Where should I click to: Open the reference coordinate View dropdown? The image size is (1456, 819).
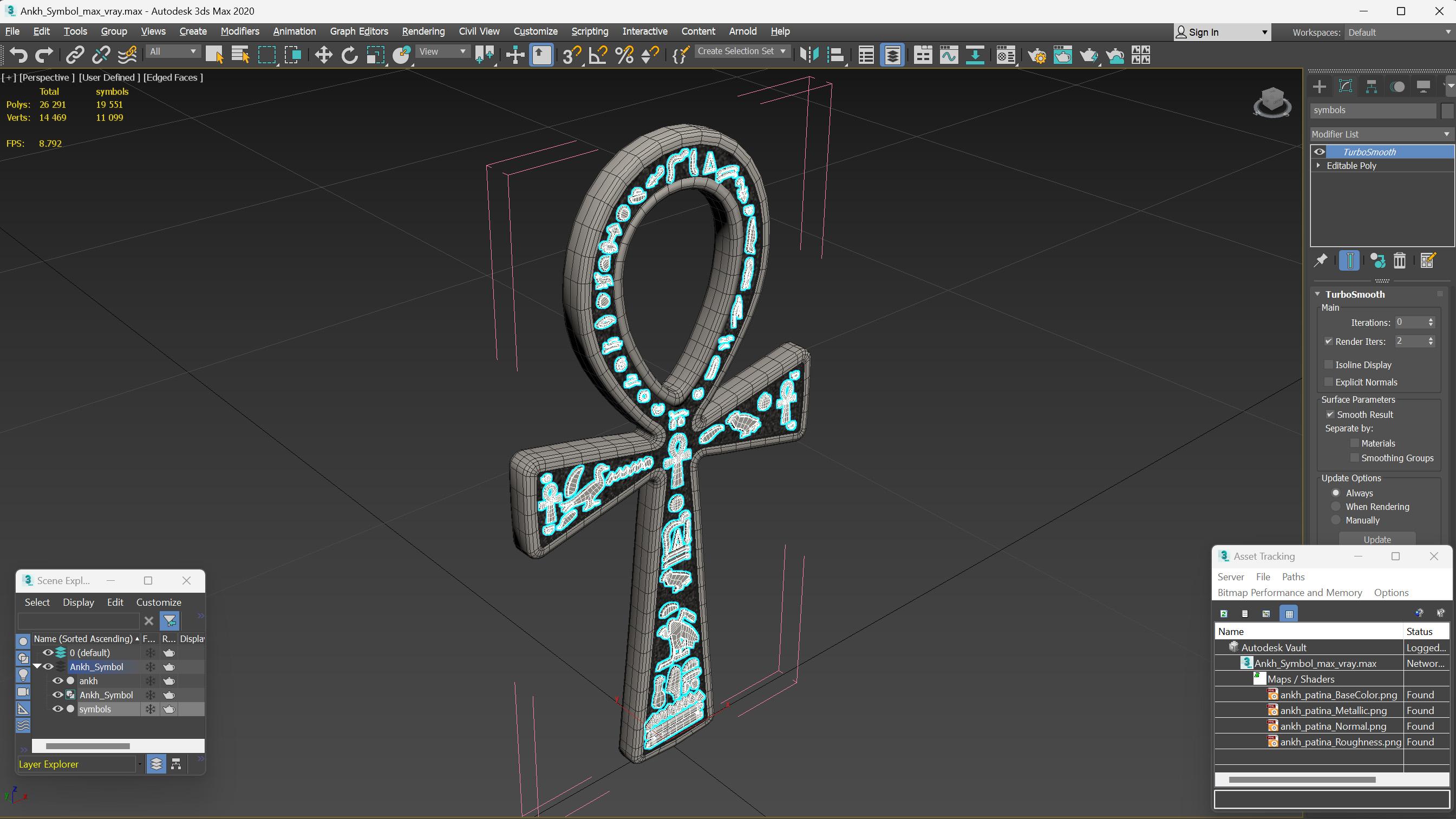pos(442,51)
